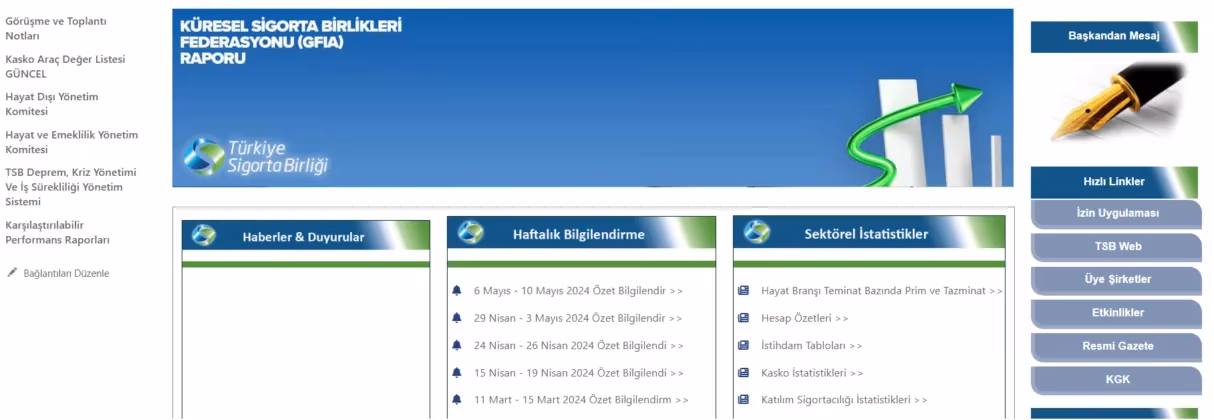Open 11 Mart - 15 Mart 2024 summary
1214x420 pixels.
pyautogui.click(x=581, y=399)
